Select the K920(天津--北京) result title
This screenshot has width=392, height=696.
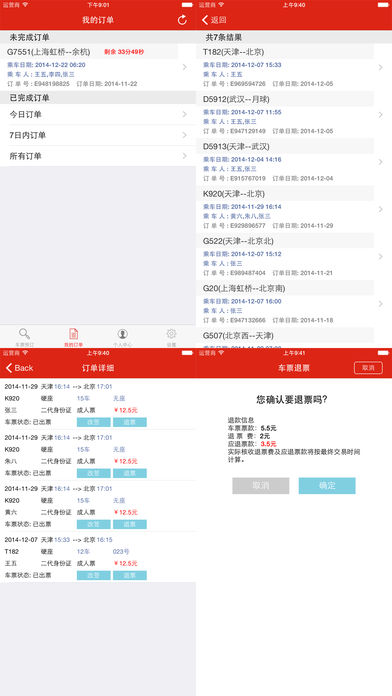[234, 194]
